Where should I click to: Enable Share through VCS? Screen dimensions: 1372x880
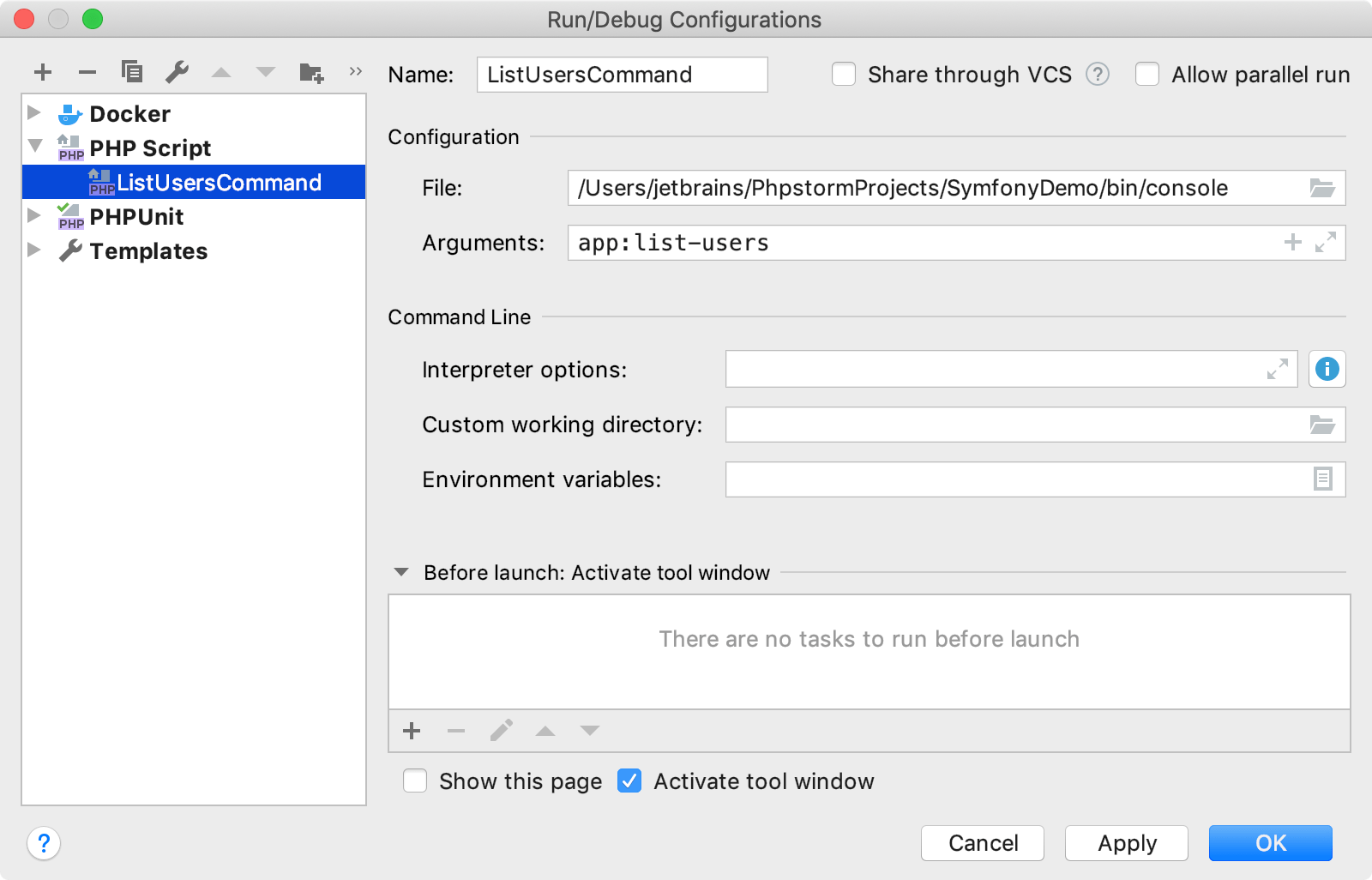click(x=844, y=75)
